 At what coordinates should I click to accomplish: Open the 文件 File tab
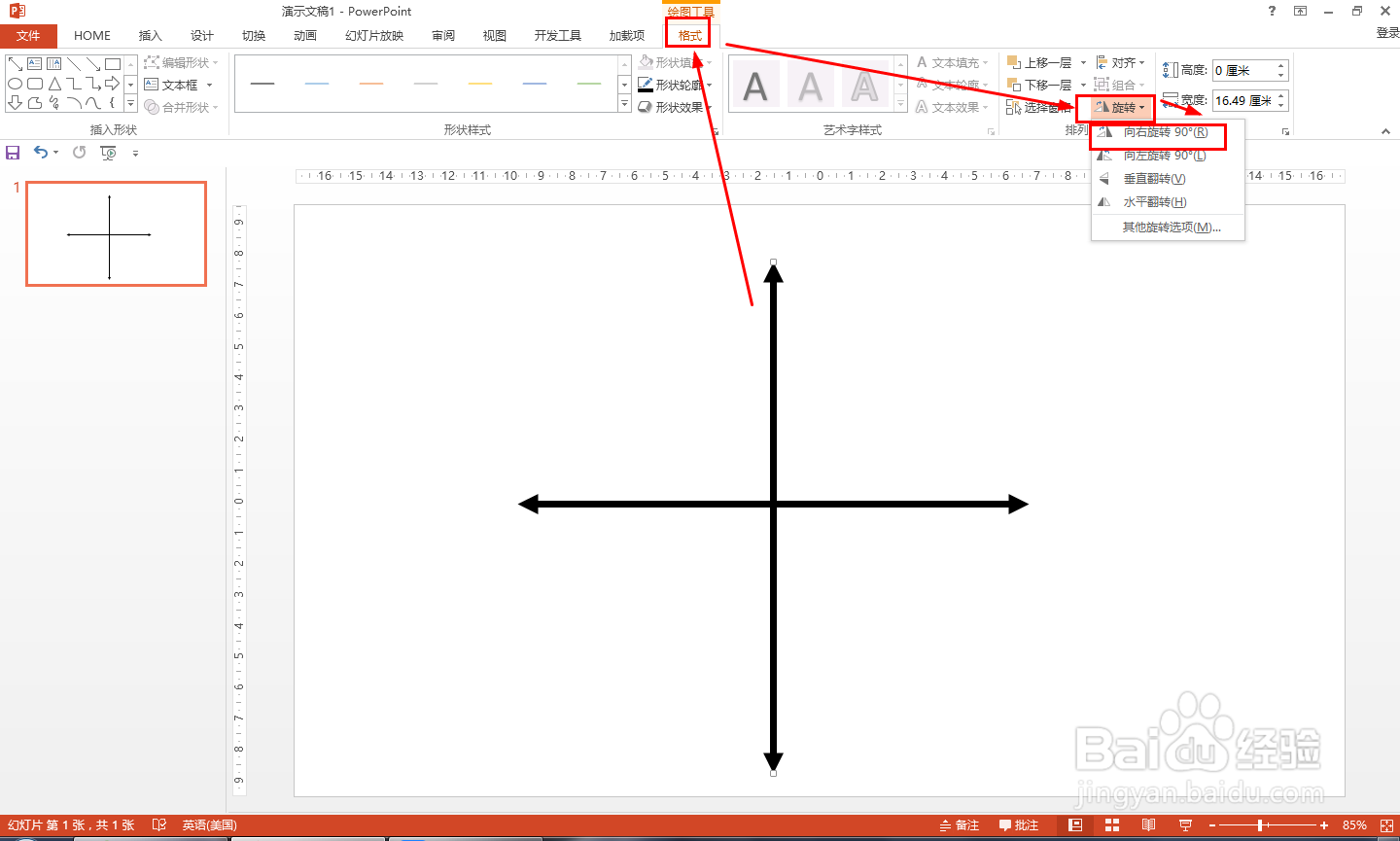(28, 36)
